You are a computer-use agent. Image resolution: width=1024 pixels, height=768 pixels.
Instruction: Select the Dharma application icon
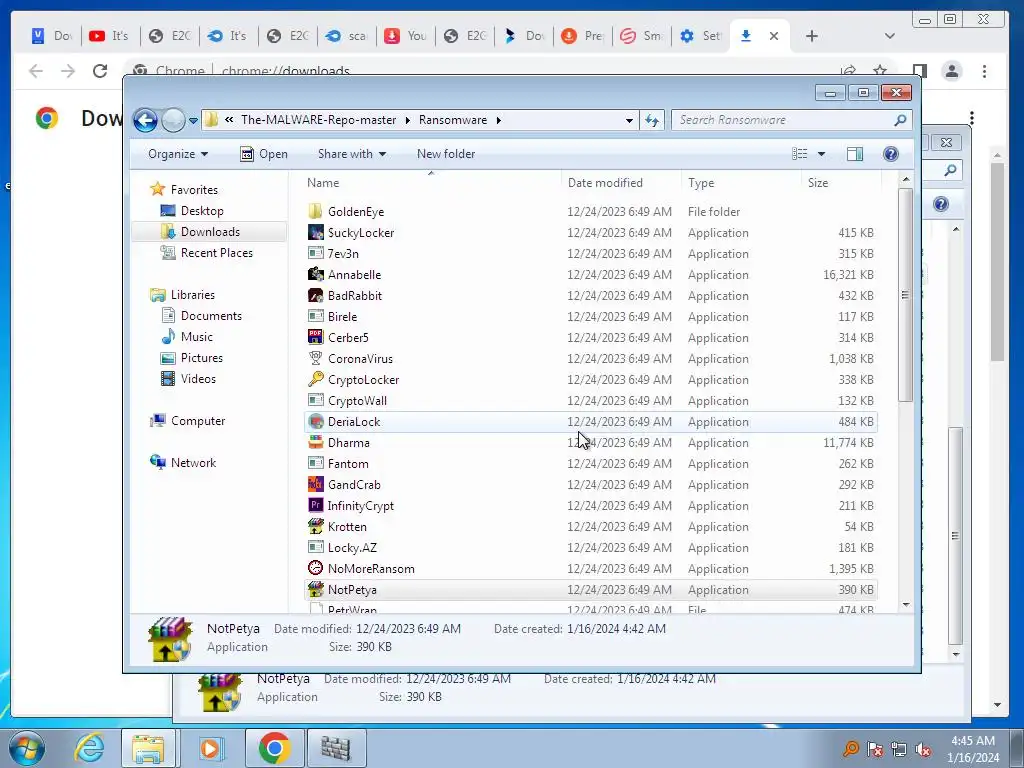[x=315, y=443]
